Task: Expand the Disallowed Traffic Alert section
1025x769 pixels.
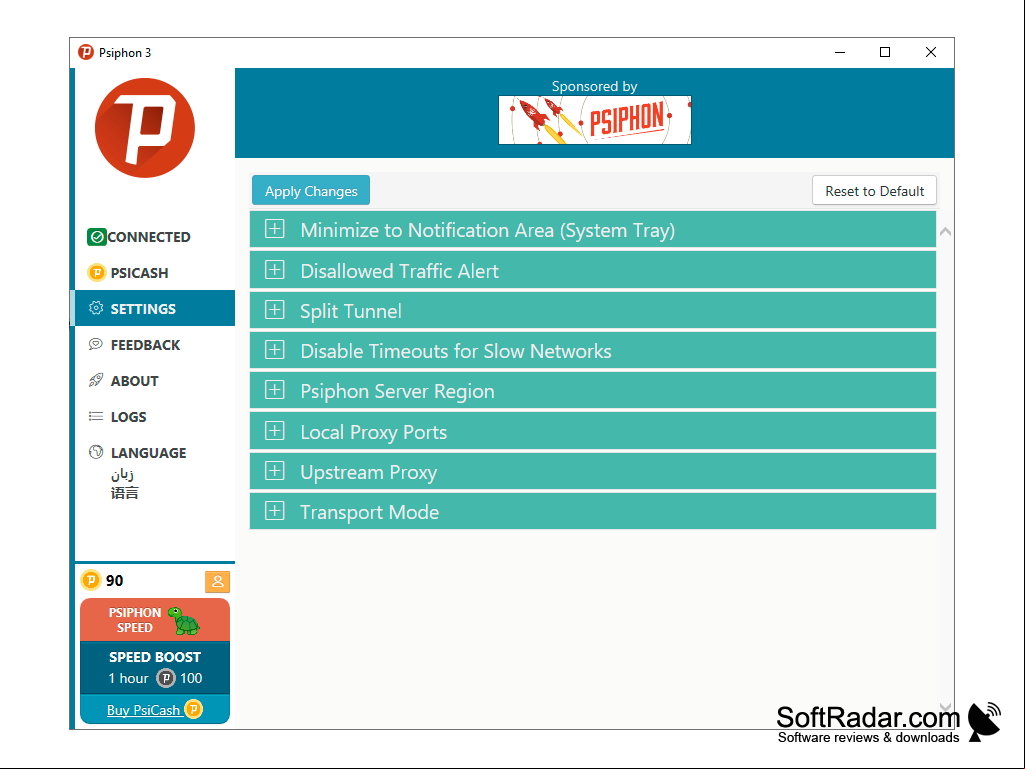Action: (593, 270)
